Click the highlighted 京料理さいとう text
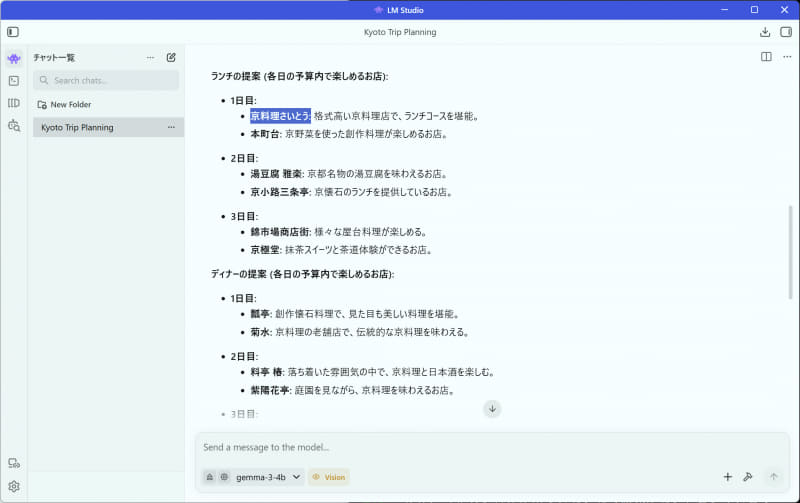 pos(280,116)
